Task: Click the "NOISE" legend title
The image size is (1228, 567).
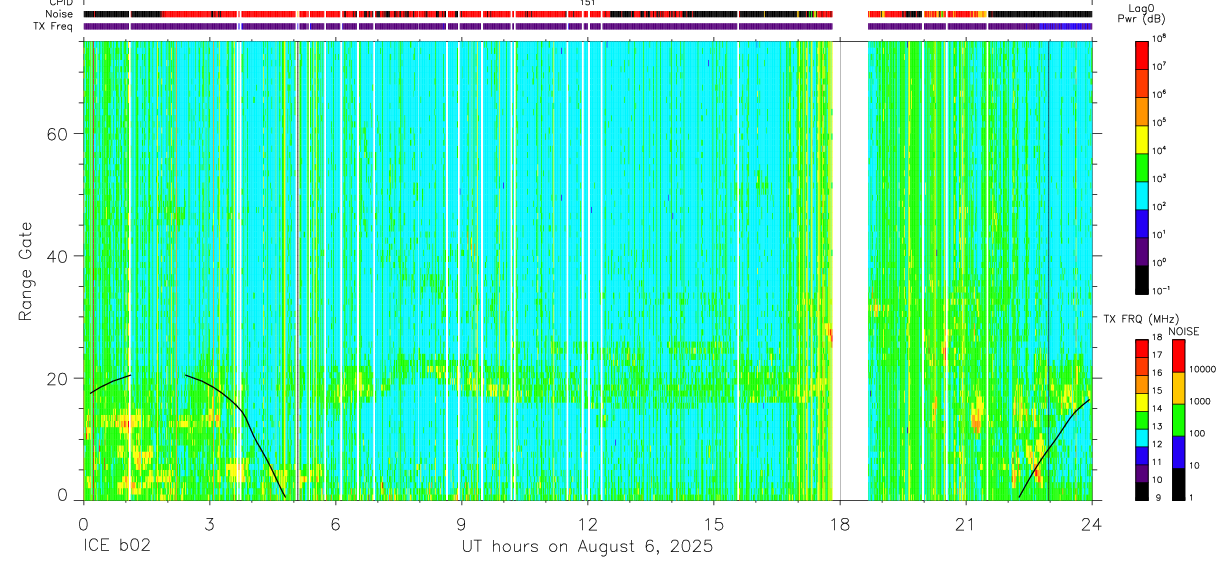Action: coord(1184,331)
